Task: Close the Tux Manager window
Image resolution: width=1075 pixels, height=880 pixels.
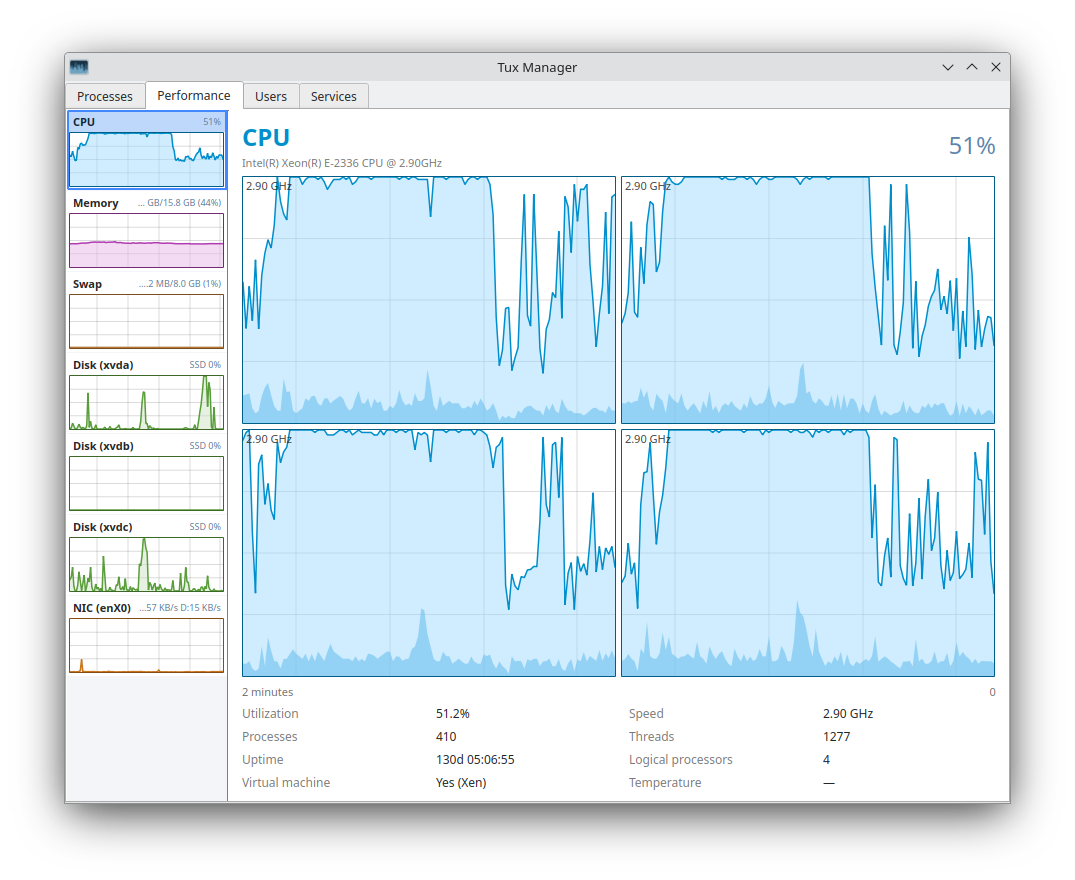Action: click(x=995, y=67)
